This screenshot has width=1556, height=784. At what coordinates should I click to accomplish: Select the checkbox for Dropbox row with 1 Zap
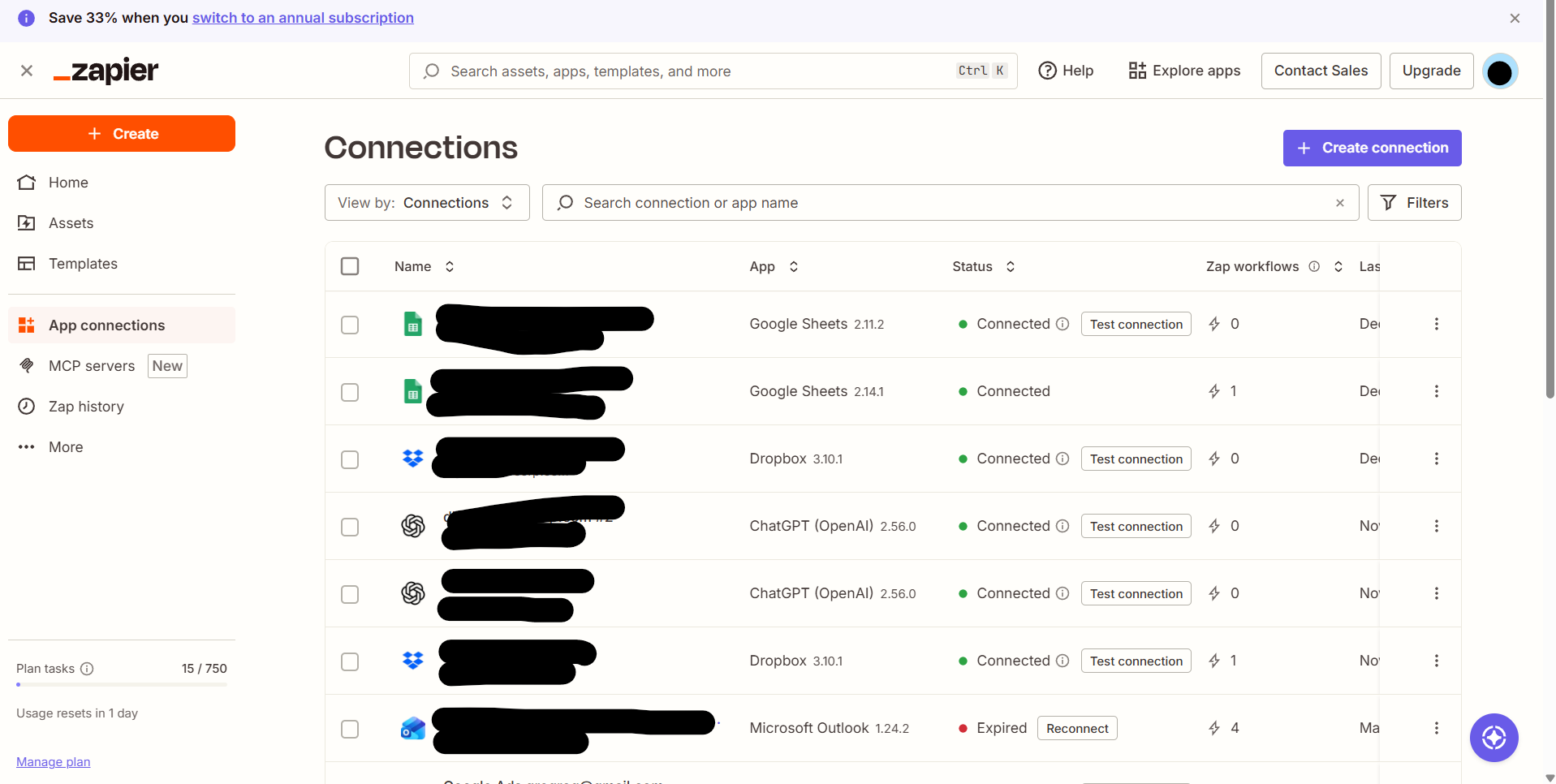click(x=350, y=661)
